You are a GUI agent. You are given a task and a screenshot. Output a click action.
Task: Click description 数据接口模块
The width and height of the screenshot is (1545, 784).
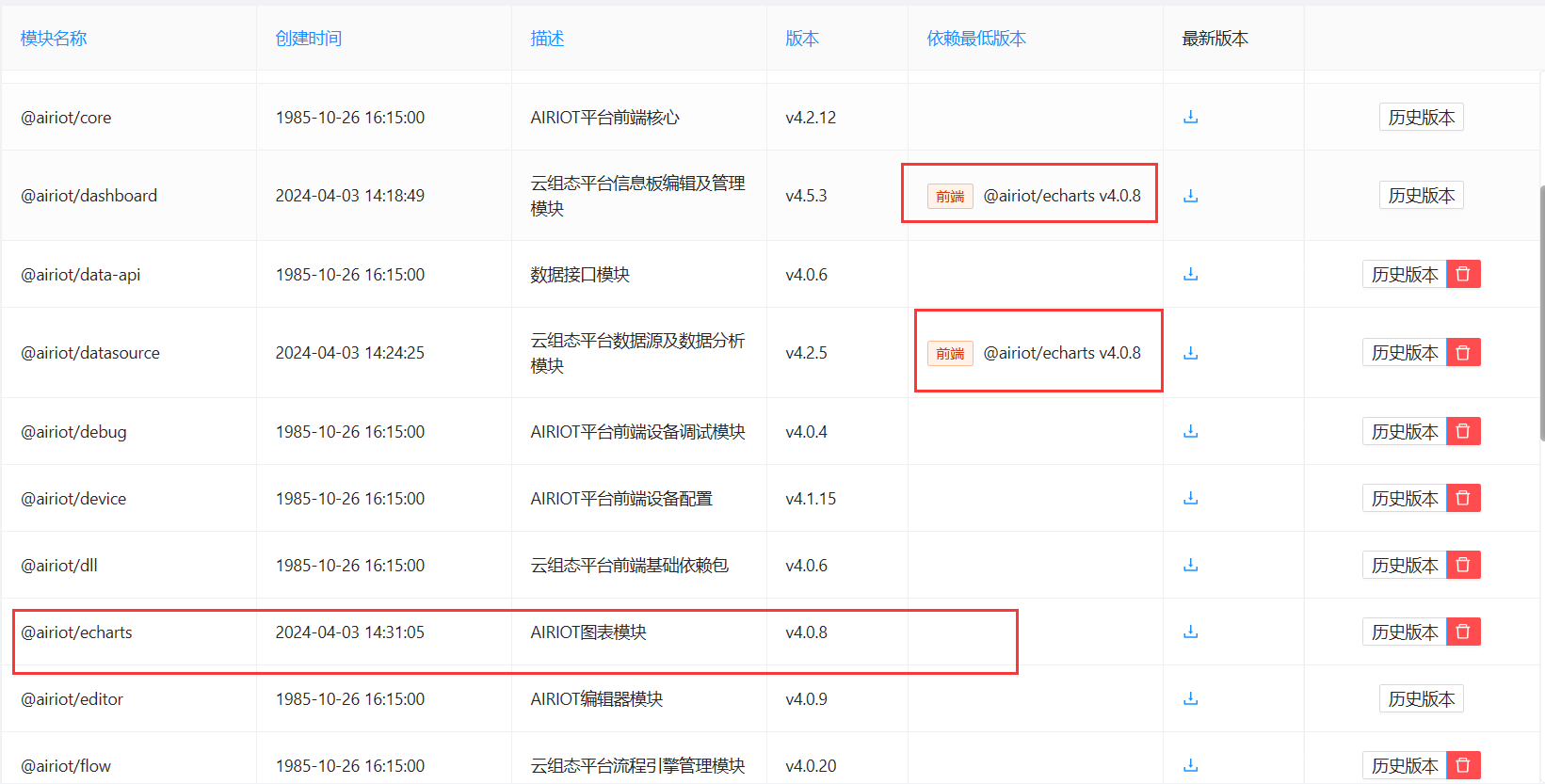[580, 275]
